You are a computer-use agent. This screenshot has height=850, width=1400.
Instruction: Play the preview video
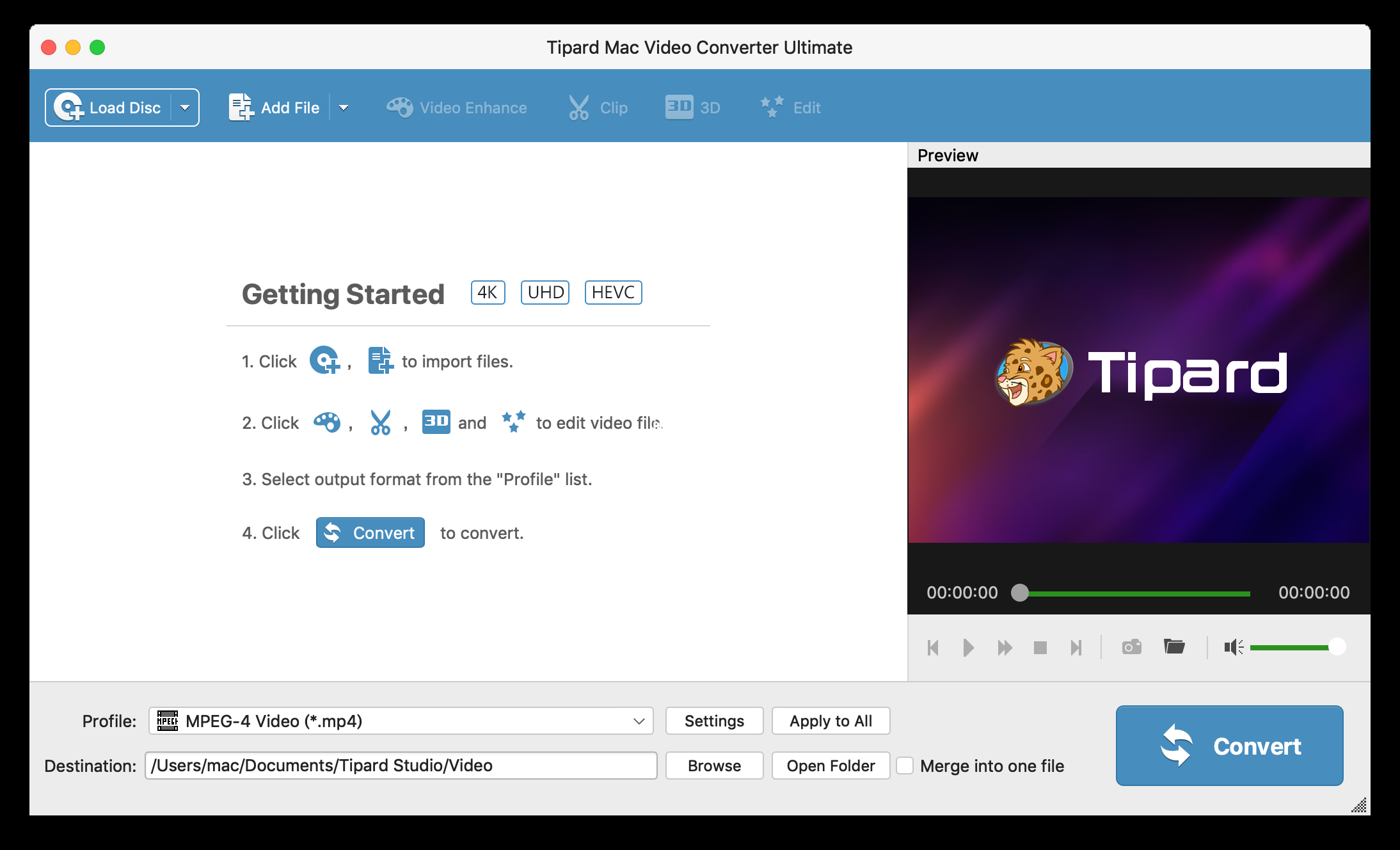pos(969,648)
